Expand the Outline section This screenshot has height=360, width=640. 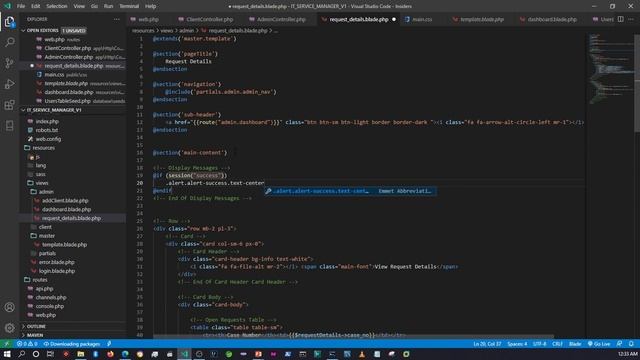point(36,326)
